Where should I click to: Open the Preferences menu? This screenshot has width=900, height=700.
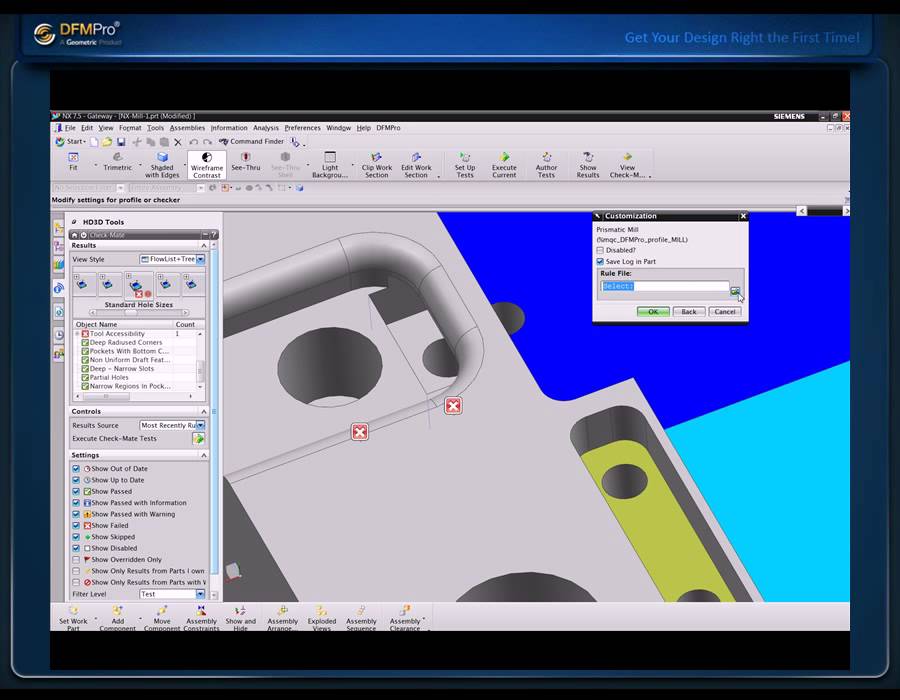point(302,128)
